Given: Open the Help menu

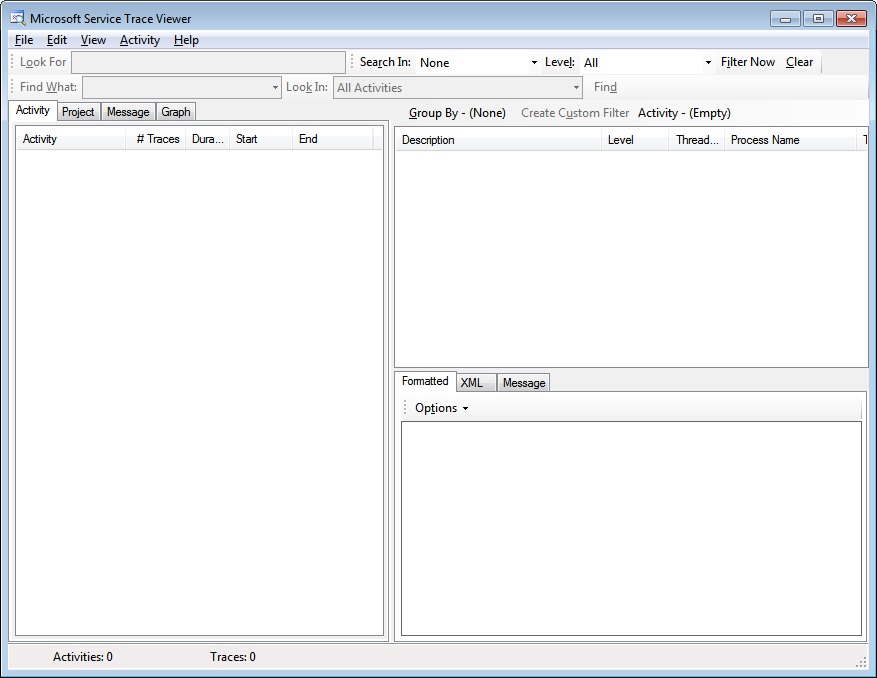Looking at the screenshot, I should [186, 40].
